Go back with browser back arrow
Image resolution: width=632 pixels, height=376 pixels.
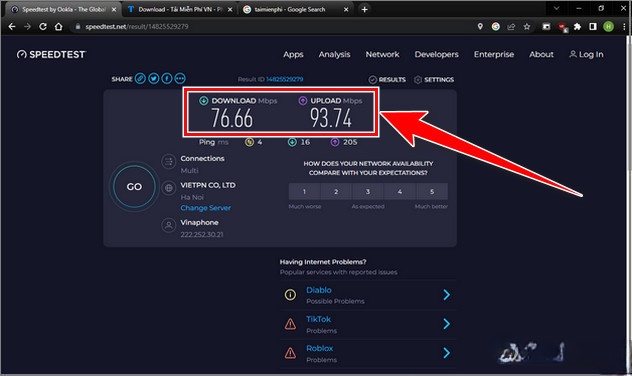pos(12,27)
